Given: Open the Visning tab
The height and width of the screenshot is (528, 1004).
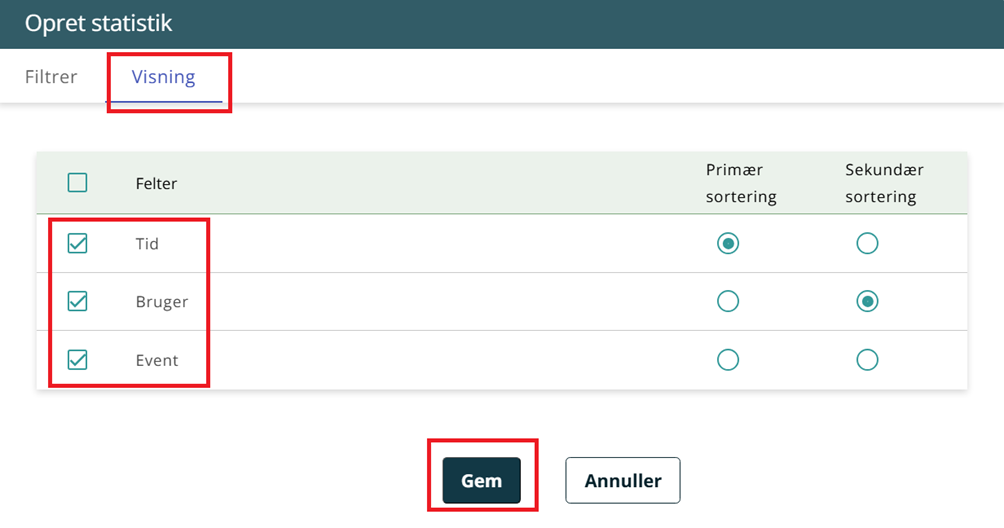Looking at the screenshot, I should click(164, 77).
